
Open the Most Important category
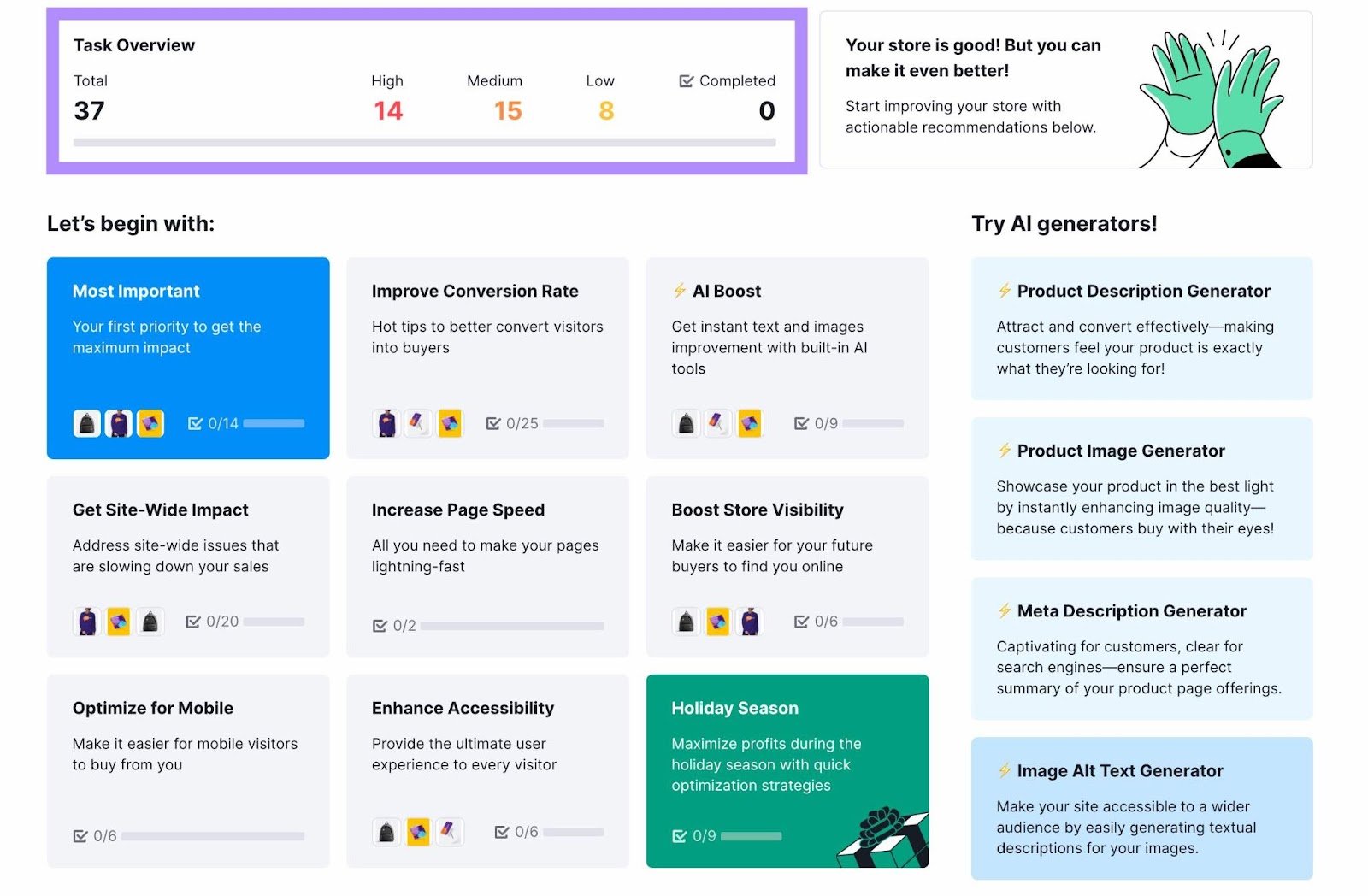click(x=188, y=357)
